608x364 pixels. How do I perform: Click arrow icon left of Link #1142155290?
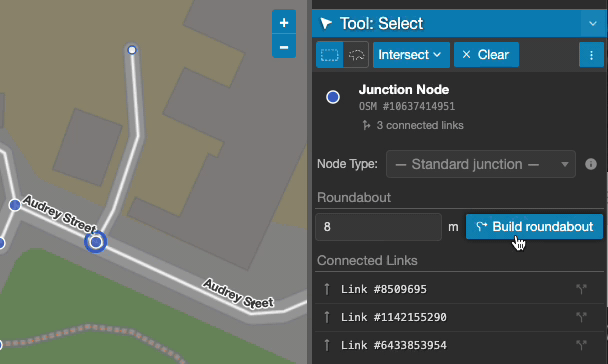click(327, 317)
